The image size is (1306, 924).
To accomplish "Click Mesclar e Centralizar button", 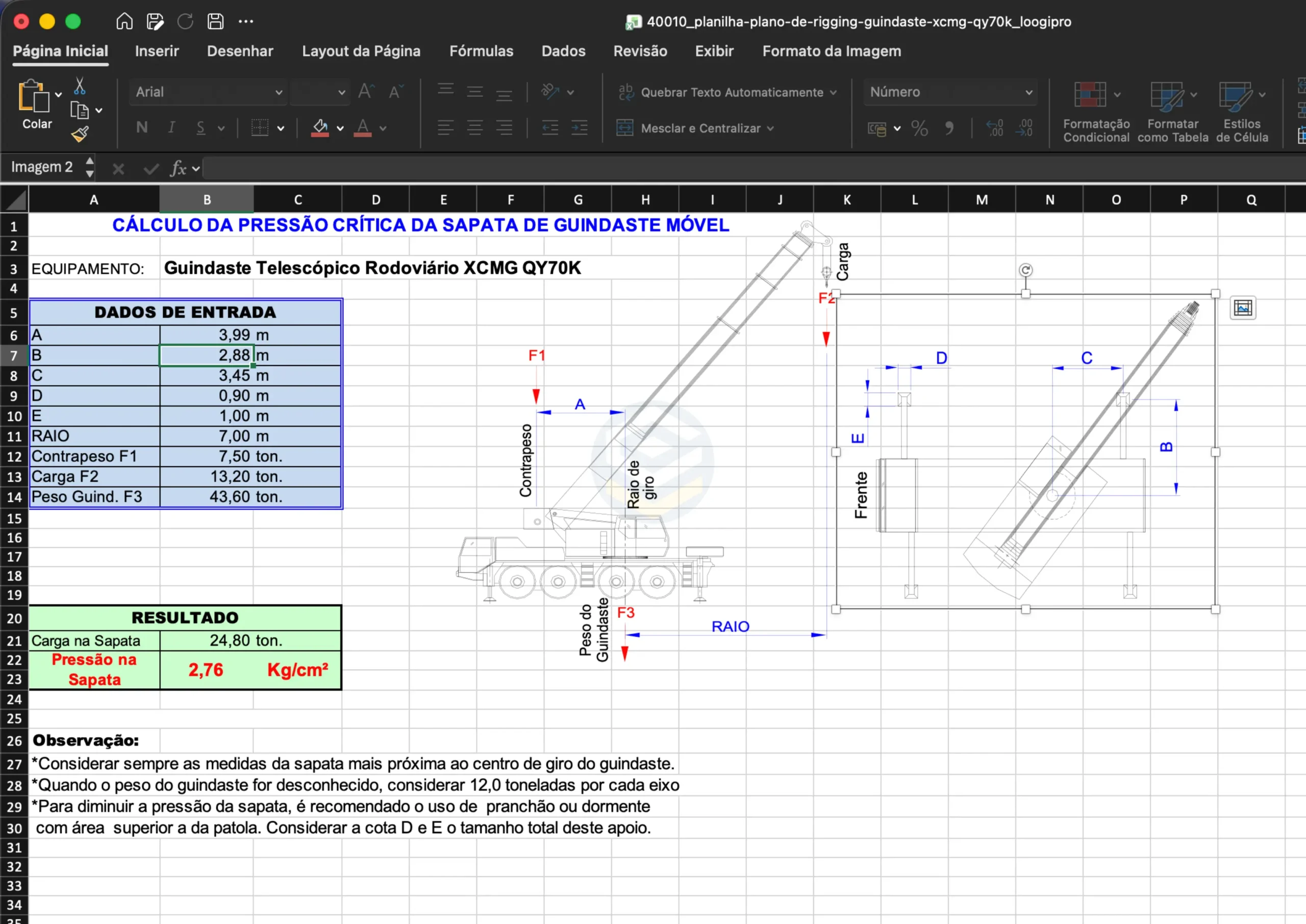I will [688, 128].
